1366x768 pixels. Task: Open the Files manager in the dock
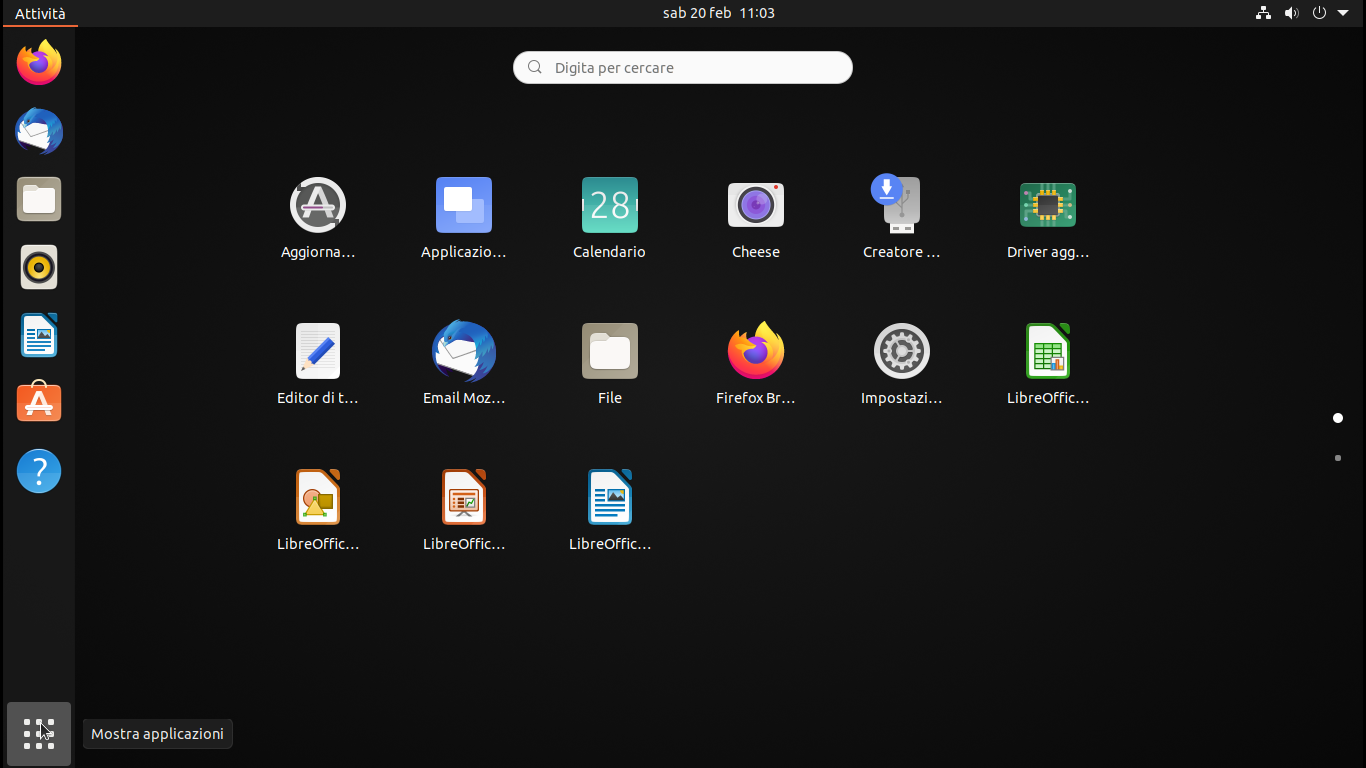click(39, 199)
